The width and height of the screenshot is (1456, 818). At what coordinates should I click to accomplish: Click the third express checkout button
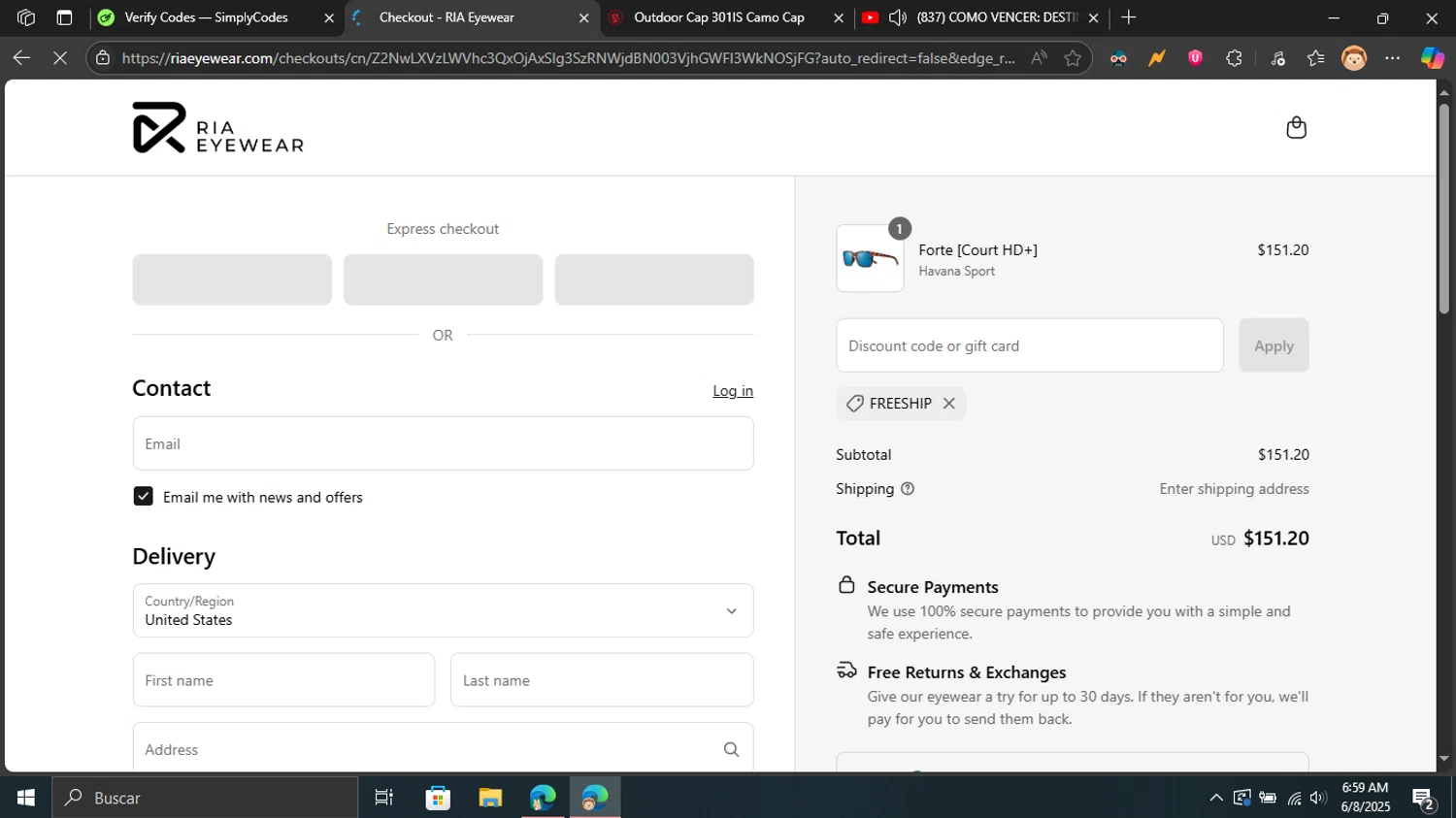654,279
